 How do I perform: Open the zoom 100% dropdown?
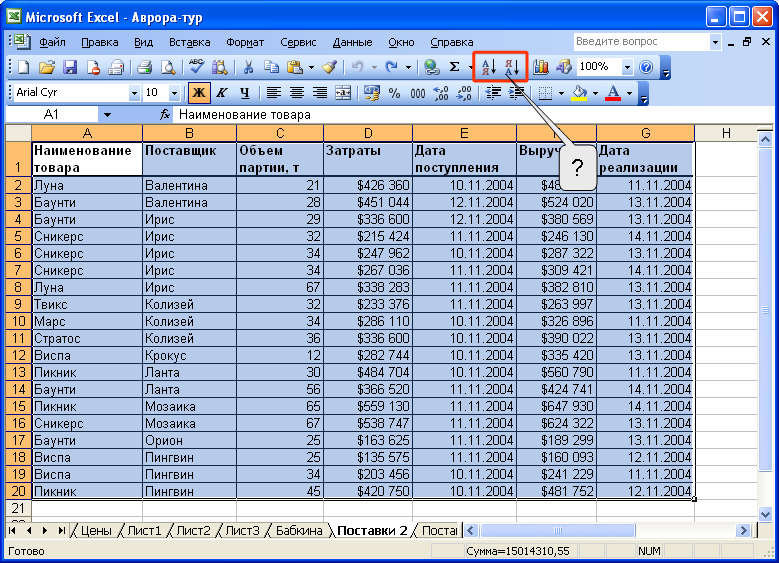coord(627,67)
